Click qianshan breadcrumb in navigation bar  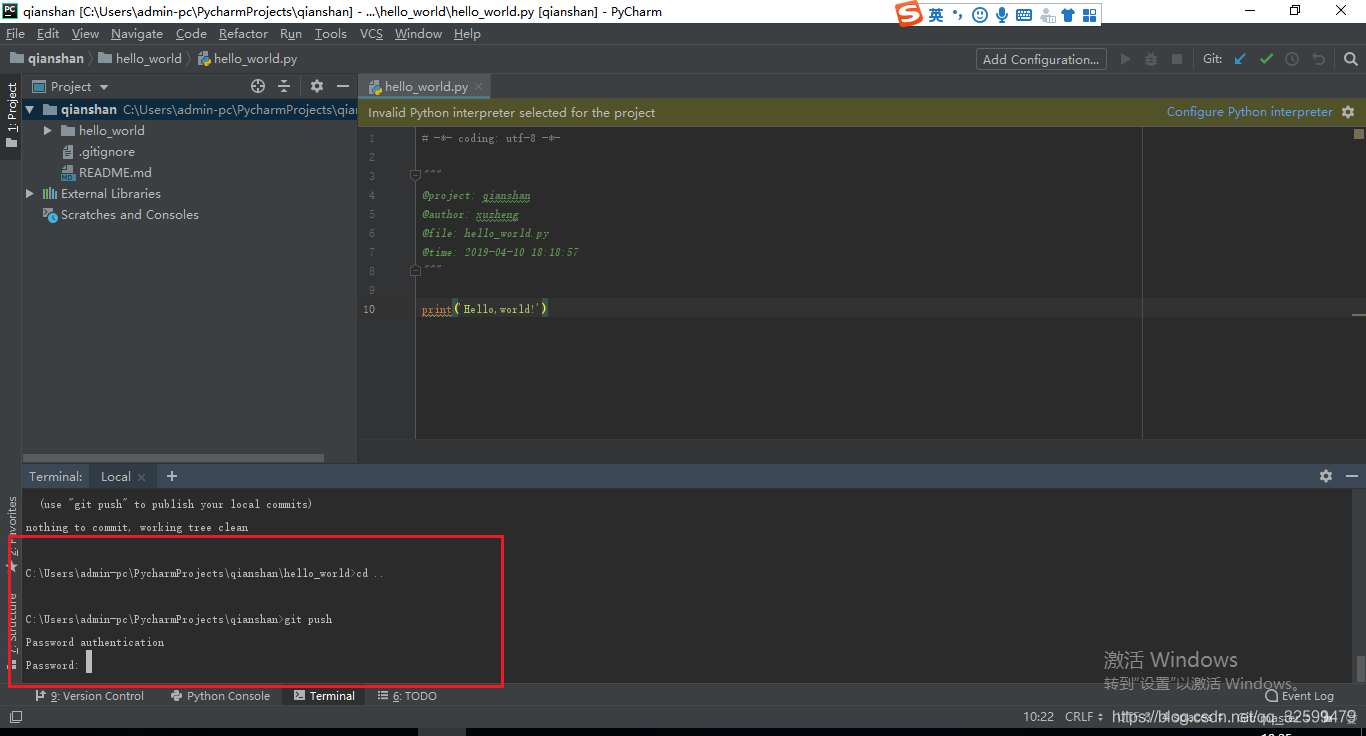pyautogui.click(x=47, y=59)
